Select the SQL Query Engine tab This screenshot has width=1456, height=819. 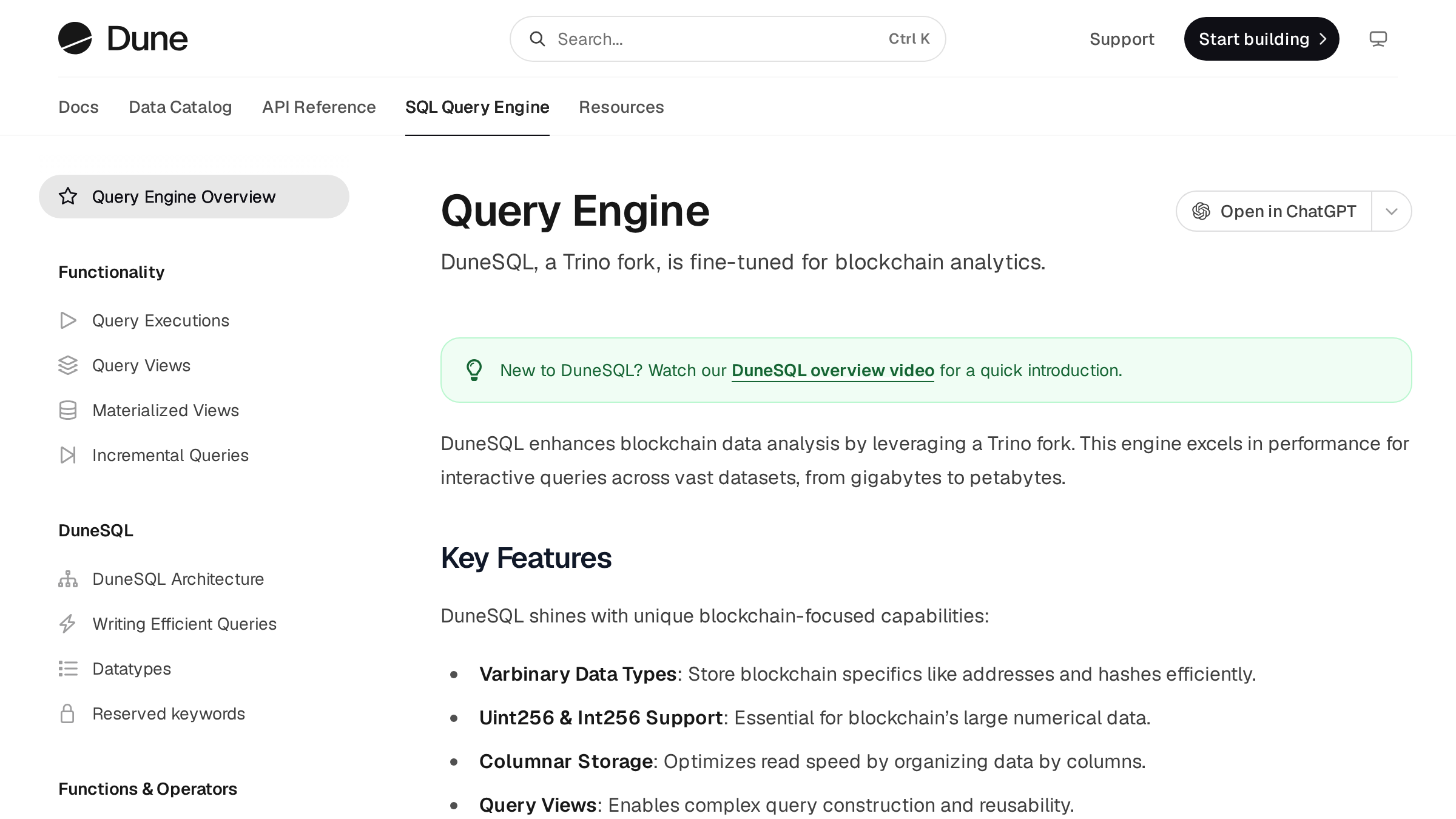[x=477, y=107]
